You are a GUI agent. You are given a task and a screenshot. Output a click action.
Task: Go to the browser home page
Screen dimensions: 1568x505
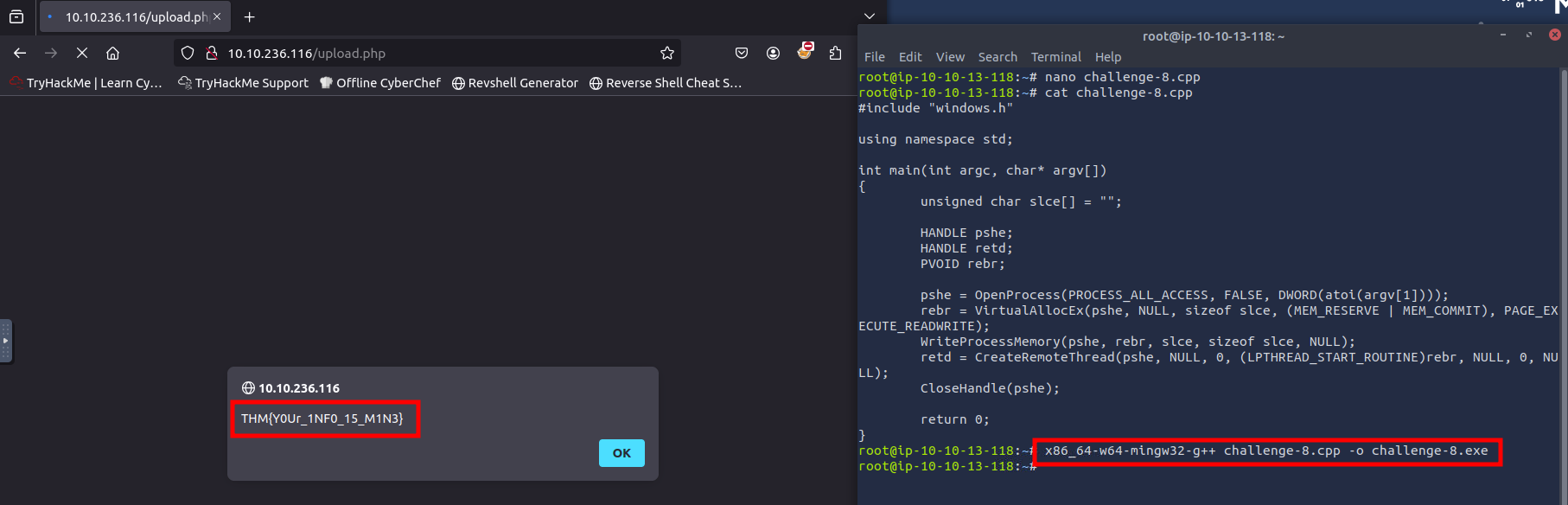pos(112,53)
